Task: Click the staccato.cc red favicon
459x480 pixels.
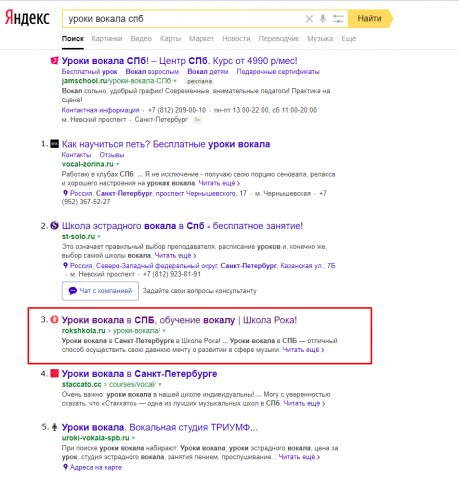Action: pyautogui.click(x=54, y=373)
